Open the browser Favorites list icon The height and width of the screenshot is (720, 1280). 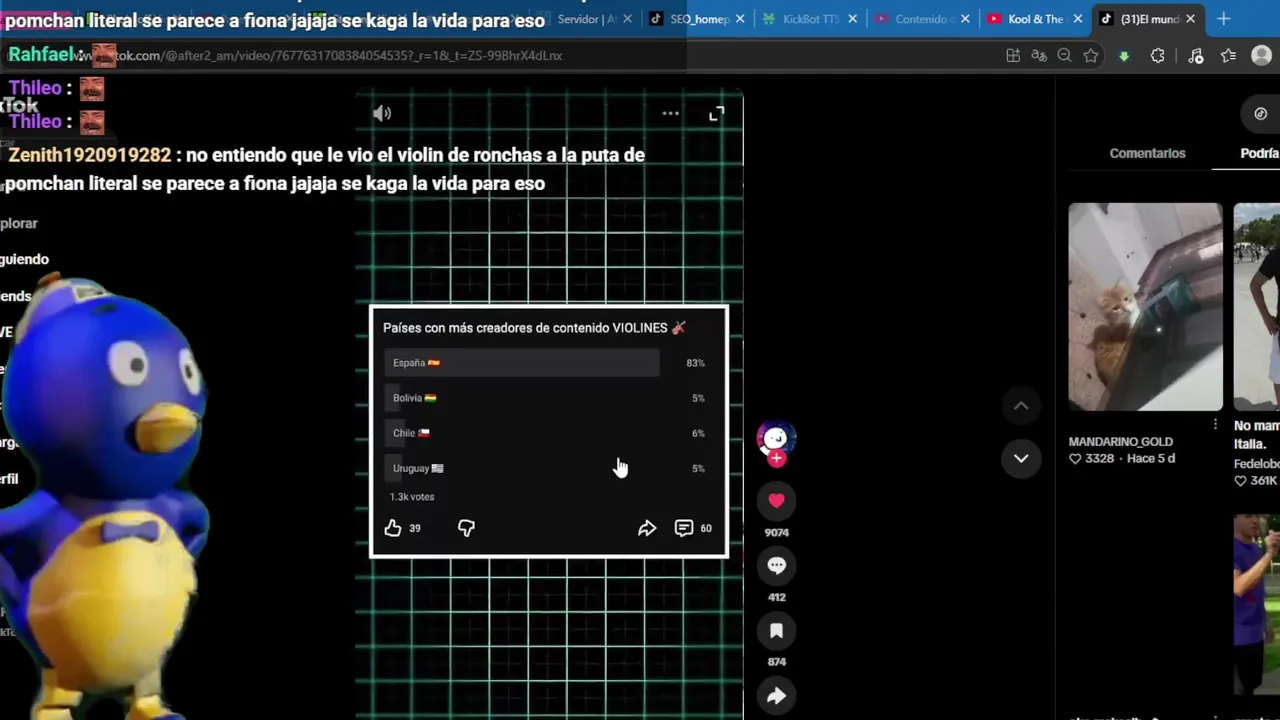coord(1228,56)
